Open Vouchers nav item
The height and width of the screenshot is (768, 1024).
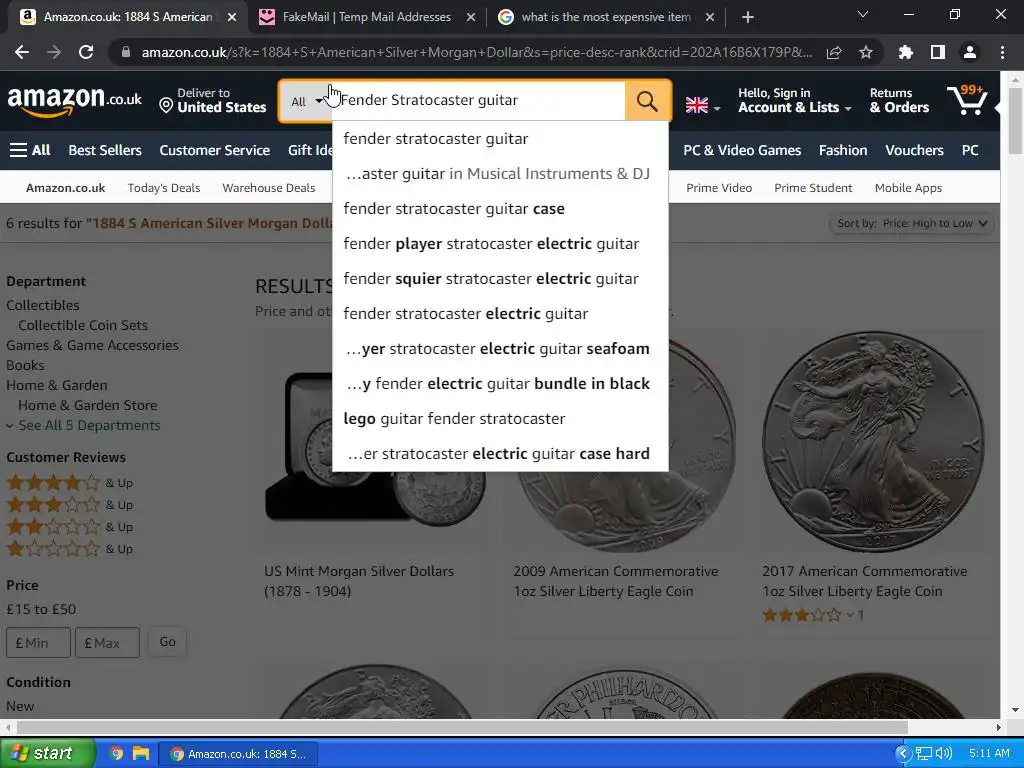[914, 150]
